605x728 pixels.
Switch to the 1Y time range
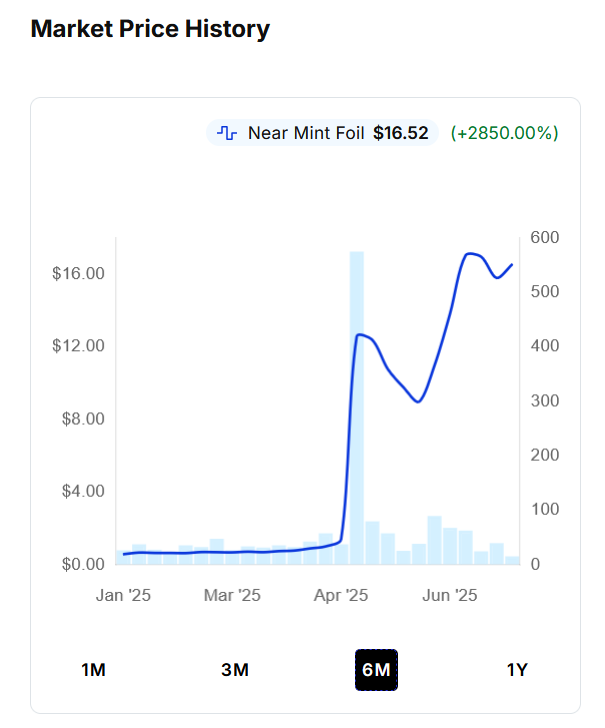517,670
